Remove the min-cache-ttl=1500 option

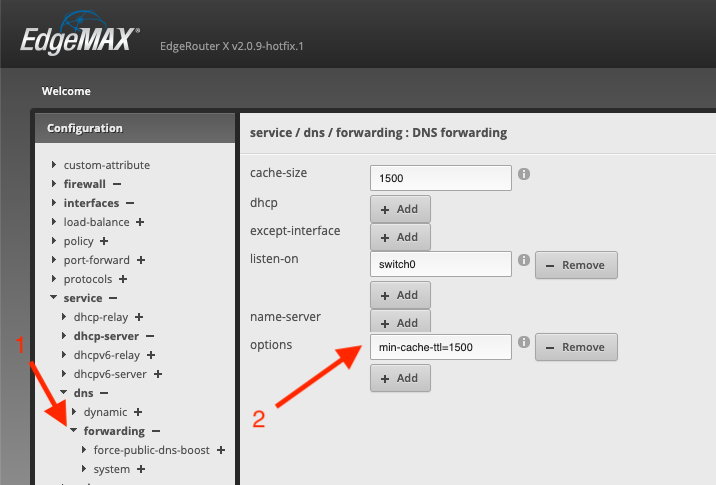point(577,347)
